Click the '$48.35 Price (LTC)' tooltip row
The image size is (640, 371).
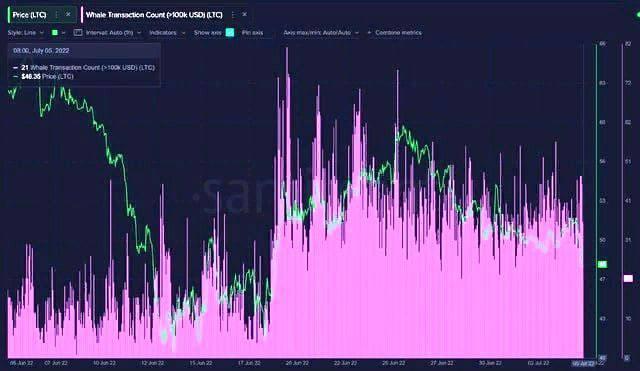[x=44, y=76]
